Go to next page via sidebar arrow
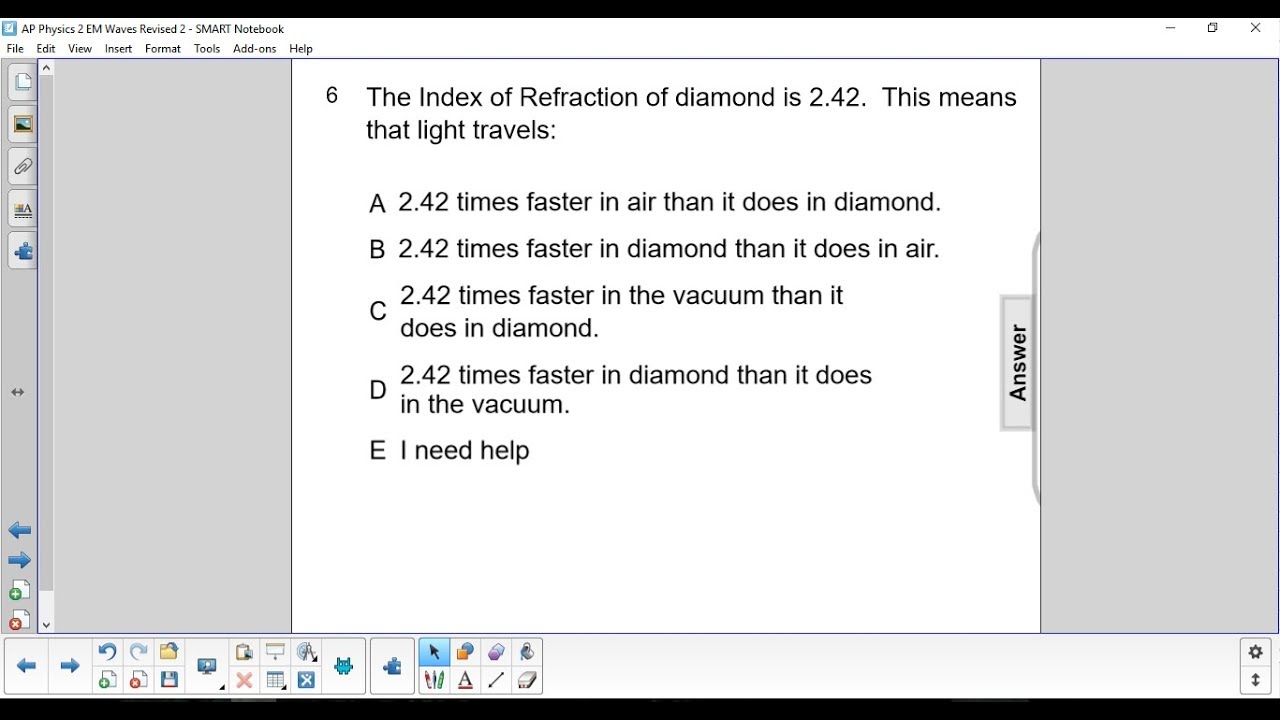 pos(19,560)
